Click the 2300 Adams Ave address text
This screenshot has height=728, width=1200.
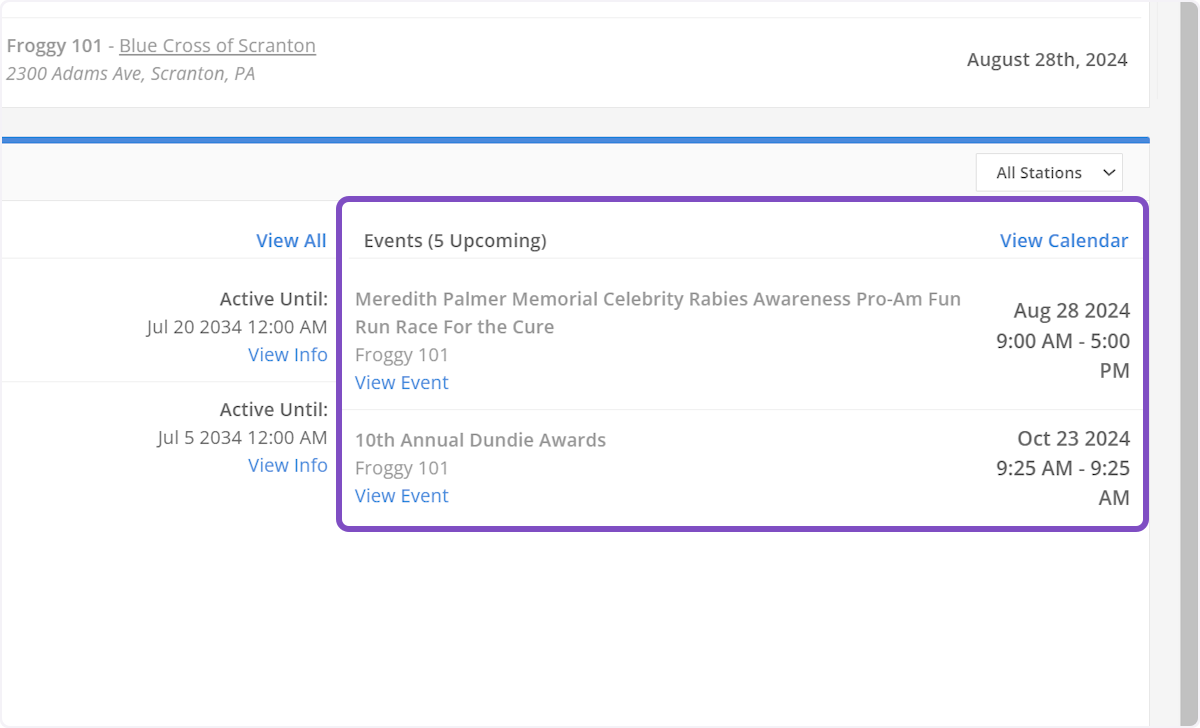pos(130,74)
